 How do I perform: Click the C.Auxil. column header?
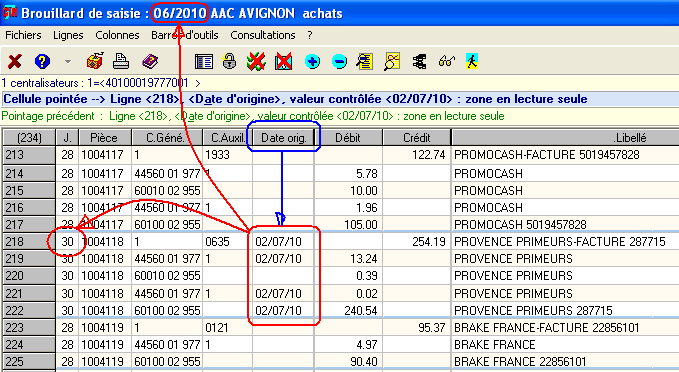coord(228,138)
